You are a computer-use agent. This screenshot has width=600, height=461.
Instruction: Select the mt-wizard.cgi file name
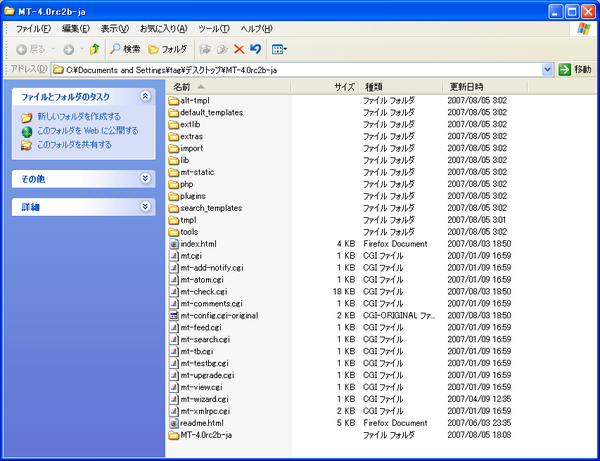click(204, 399)
